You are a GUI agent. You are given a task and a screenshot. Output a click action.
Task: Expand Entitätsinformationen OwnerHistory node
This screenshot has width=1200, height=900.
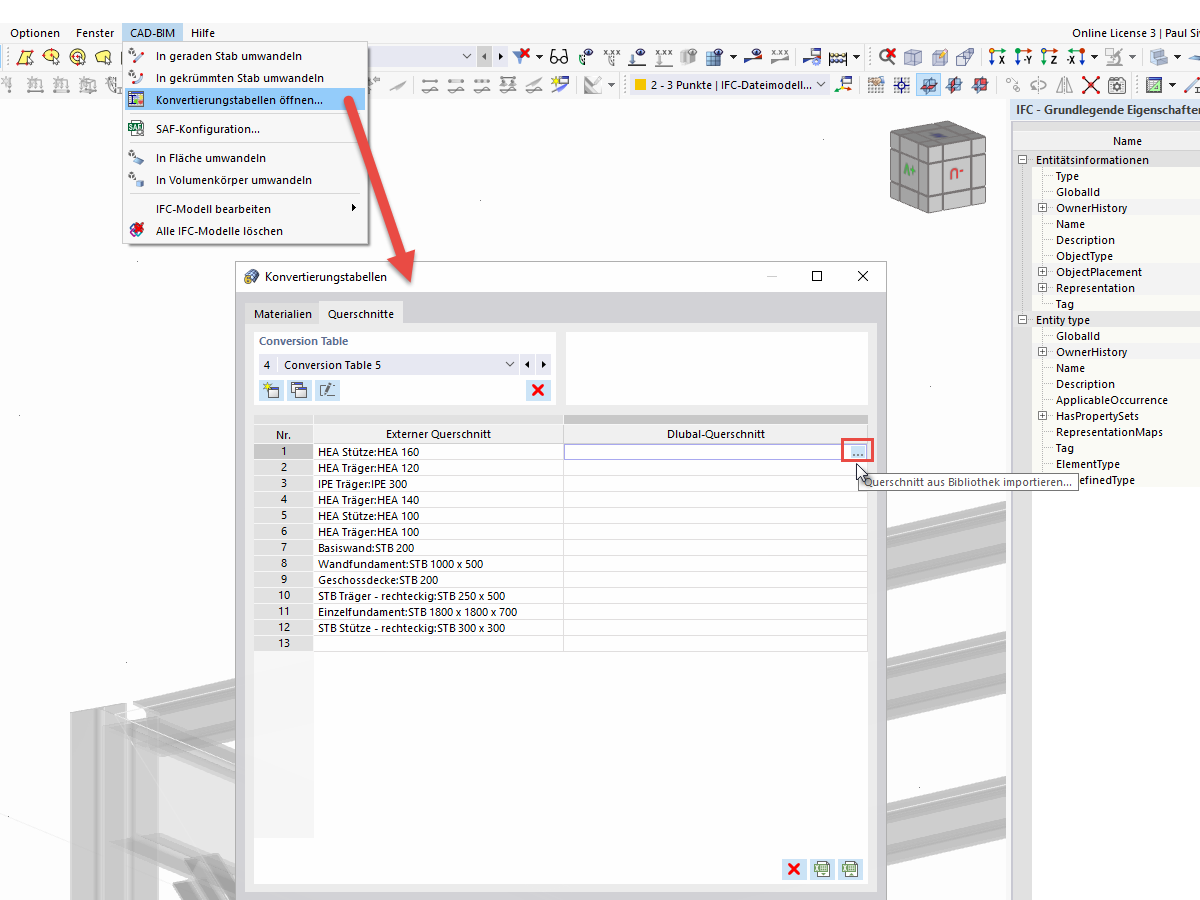point(1042,208)
